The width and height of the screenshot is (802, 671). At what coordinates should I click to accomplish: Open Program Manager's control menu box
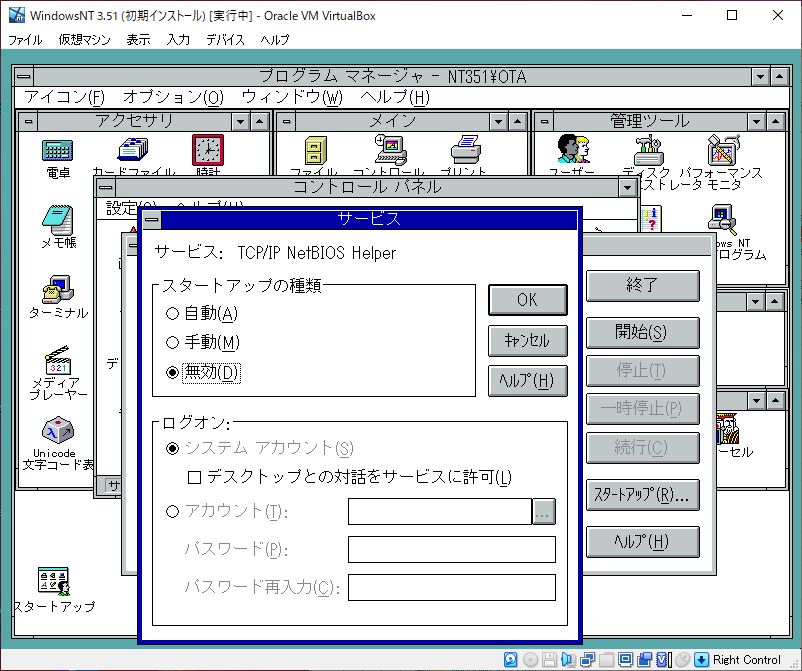(x=24, y=77)
